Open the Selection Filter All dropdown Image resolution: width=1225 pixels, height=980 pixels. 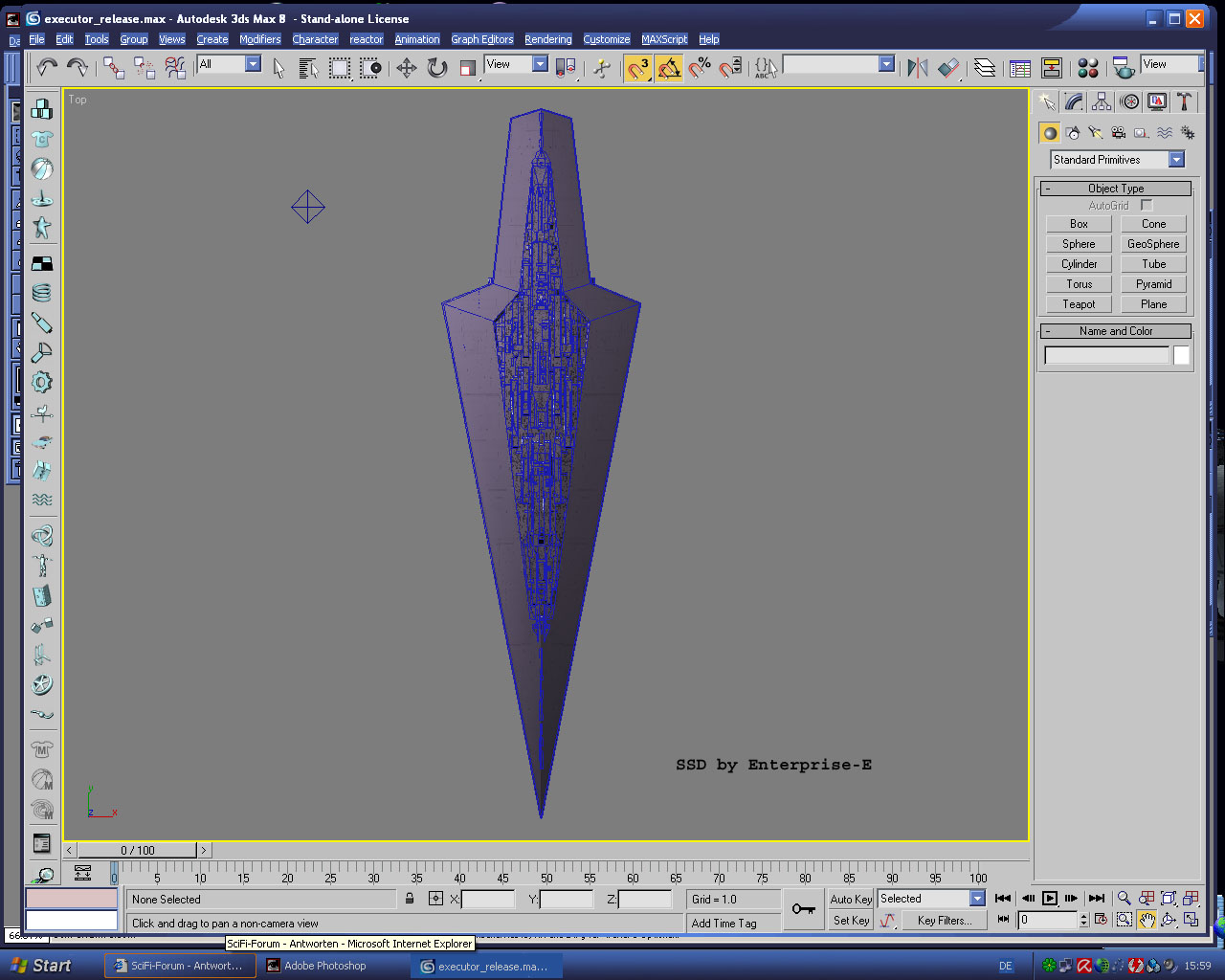point(229,64)
